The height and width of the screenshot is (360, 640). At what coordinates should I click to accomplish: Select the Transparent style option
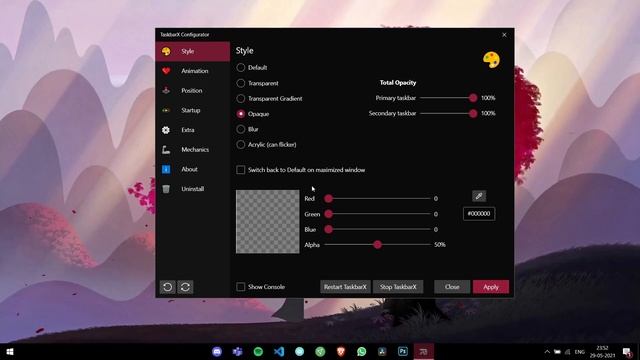(x=241, y=83)
